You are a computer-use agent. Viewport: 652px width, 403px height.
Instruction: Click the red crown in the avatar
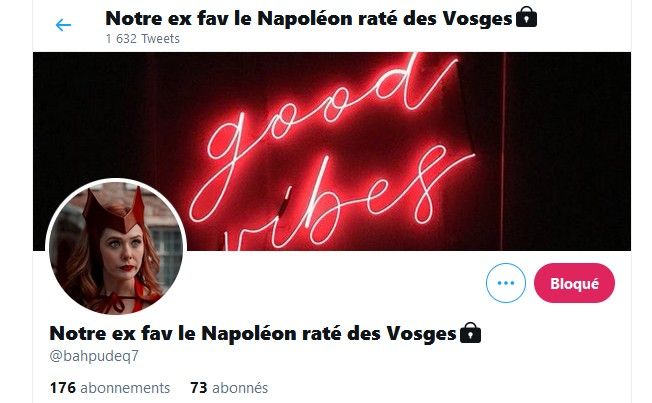coord(114,210)
